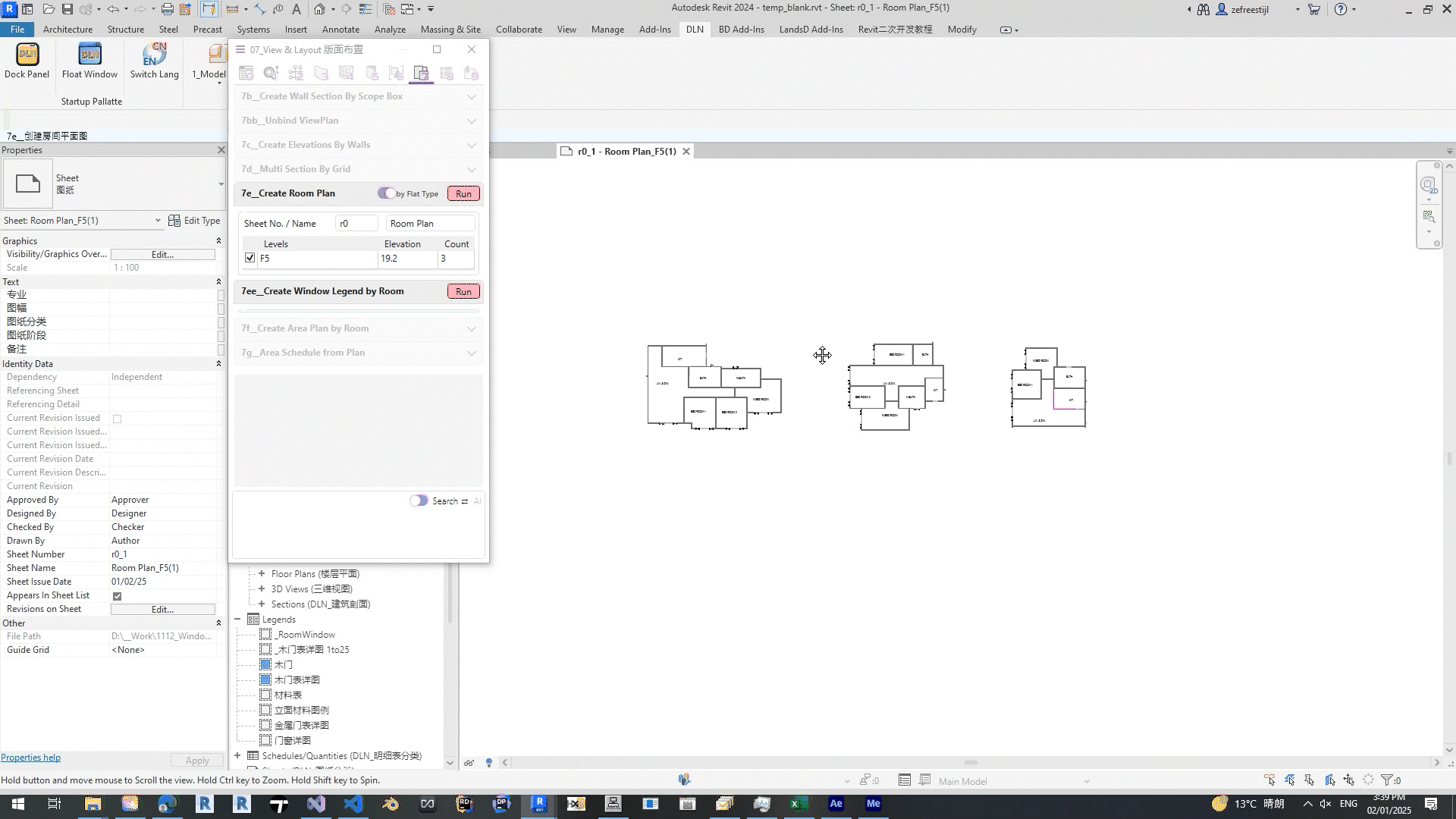Toggle the 专业 property checkbox
This screenshot has width=1456, height=819.
[x=221, y=295]
